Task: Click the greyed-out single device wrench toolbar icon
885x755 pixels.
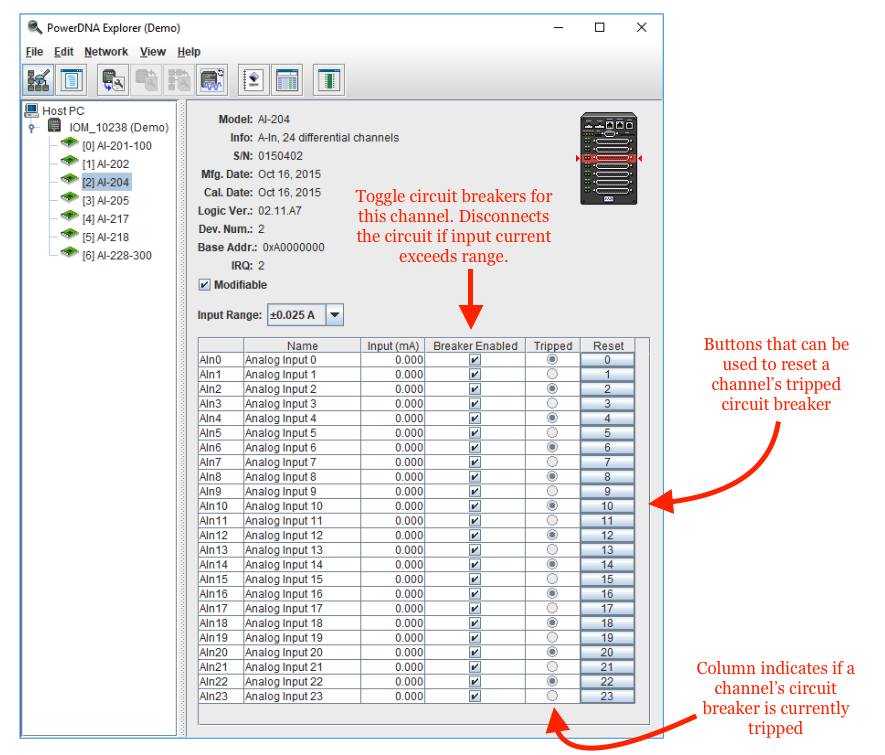Action: [x=146, y=80]
